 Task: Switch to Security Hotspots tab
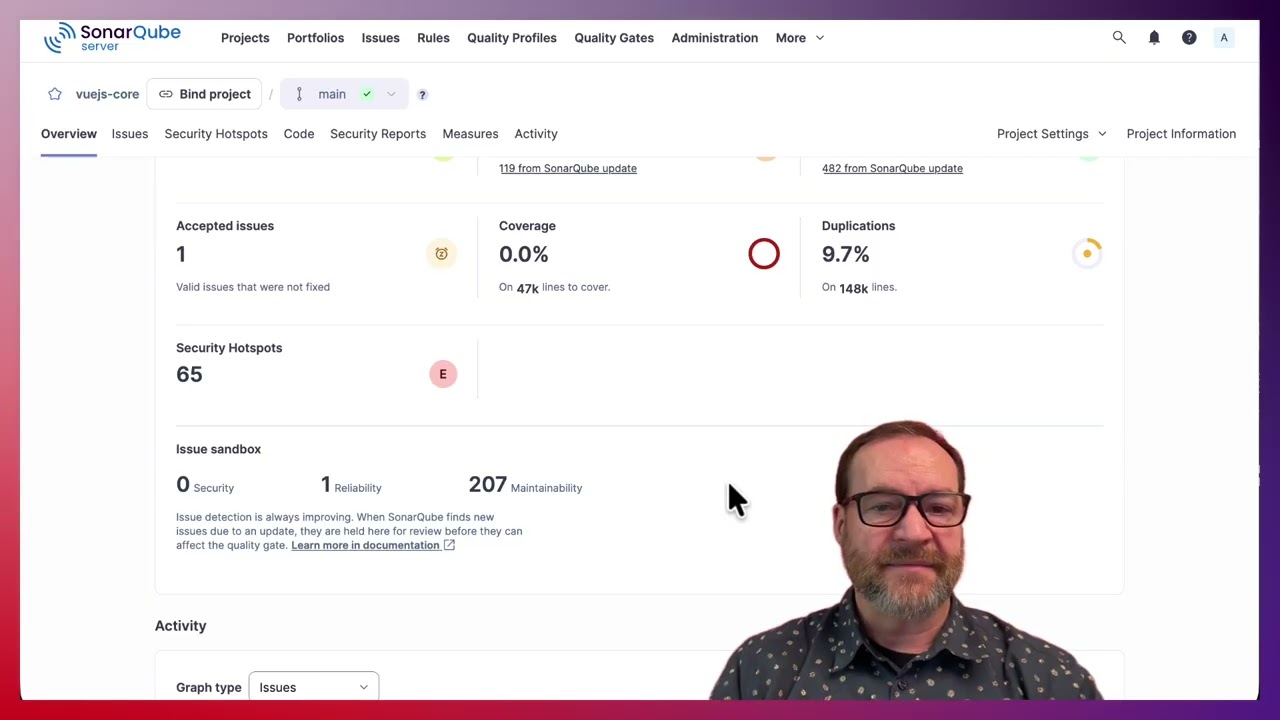point(216,134)
